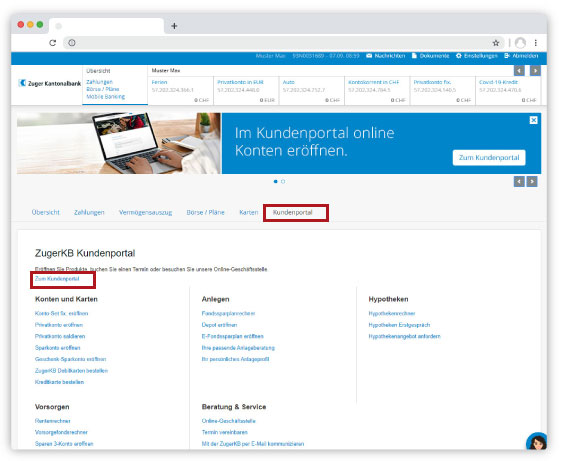
Task: Click the address bar field
Action: click(x=284, y=43)
